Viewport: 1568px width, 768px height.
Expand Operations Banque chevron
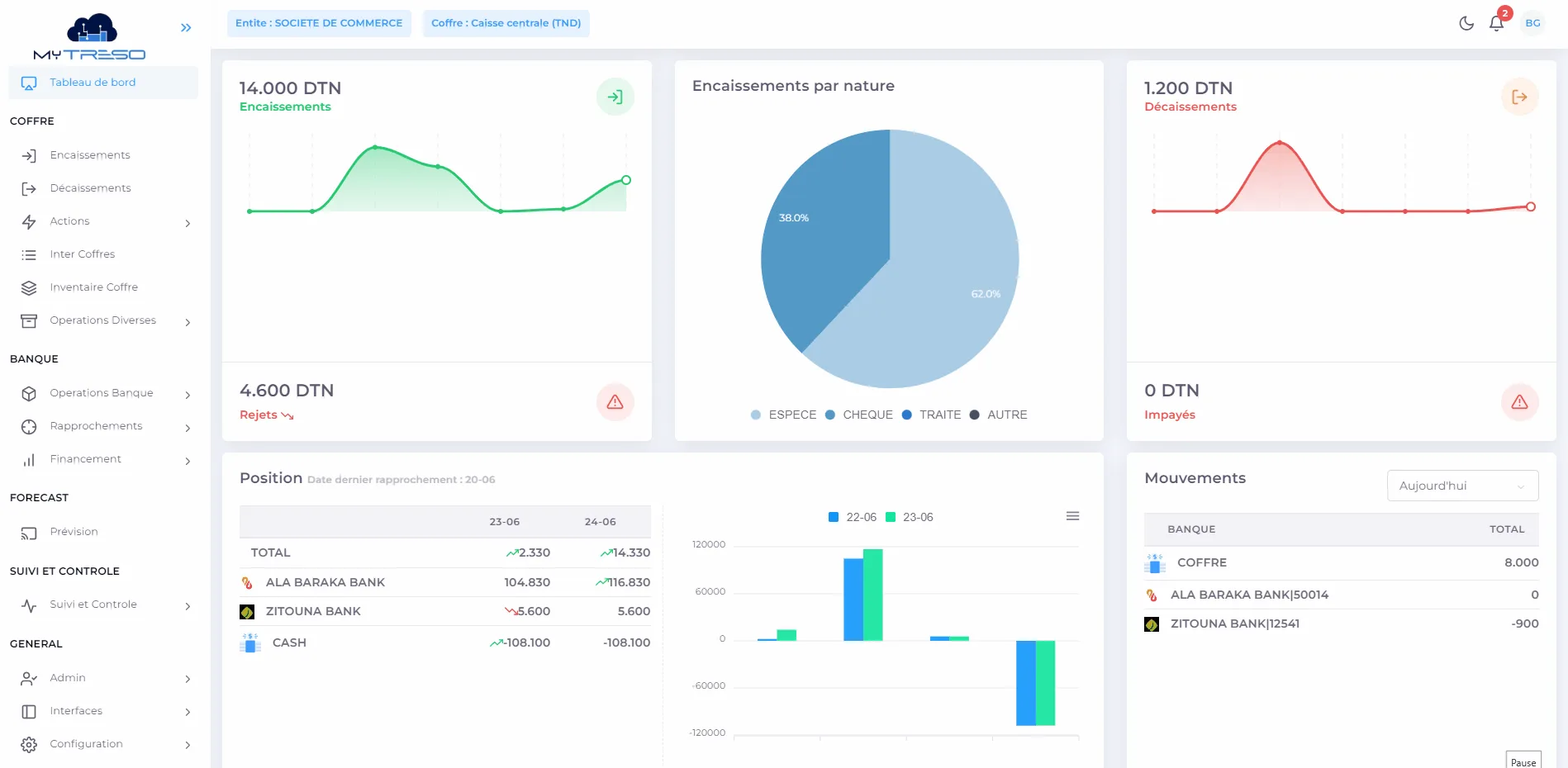point(188,395)
